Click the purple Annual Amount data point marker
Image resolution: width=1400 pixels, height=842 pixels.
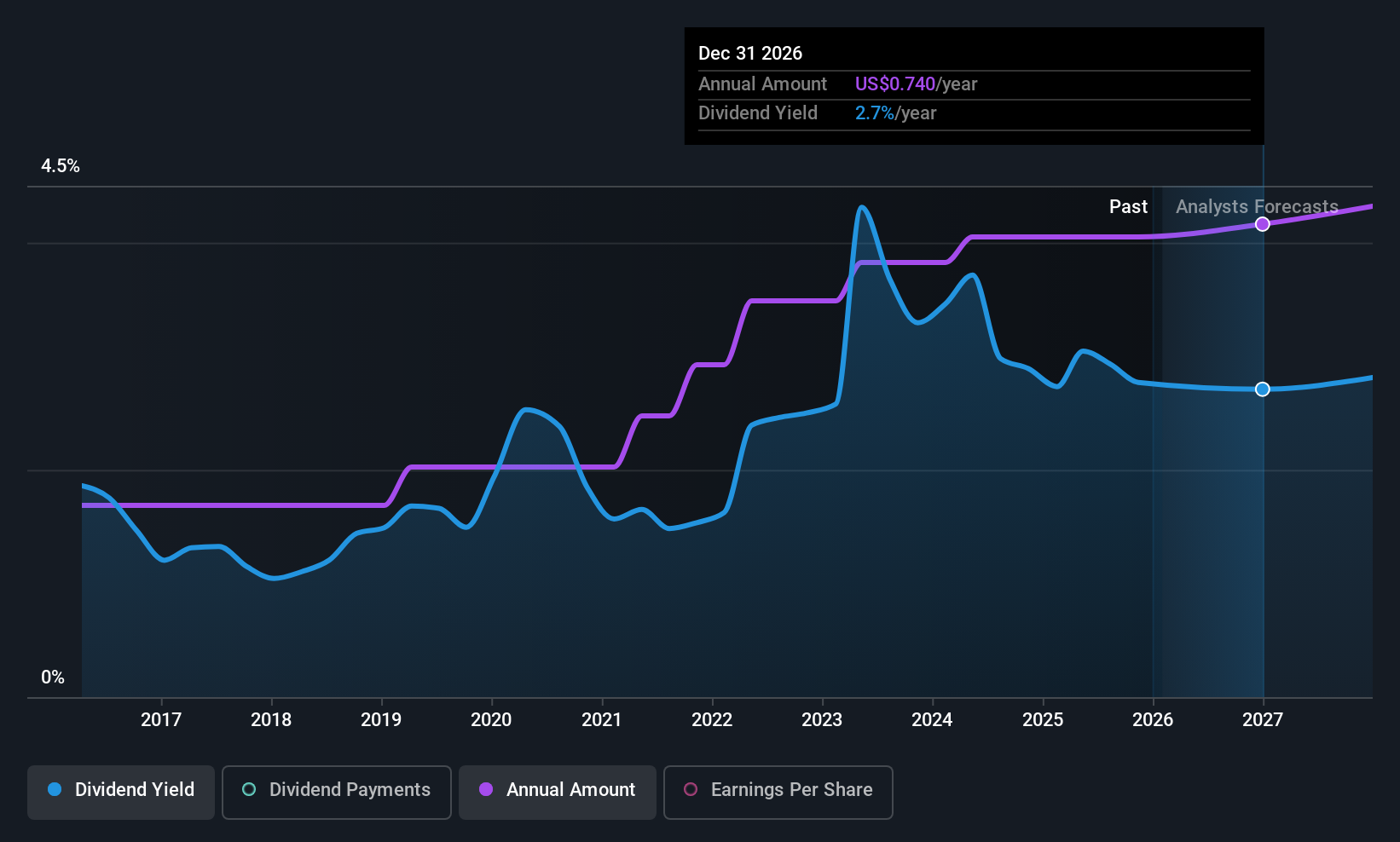point(1263,224)
